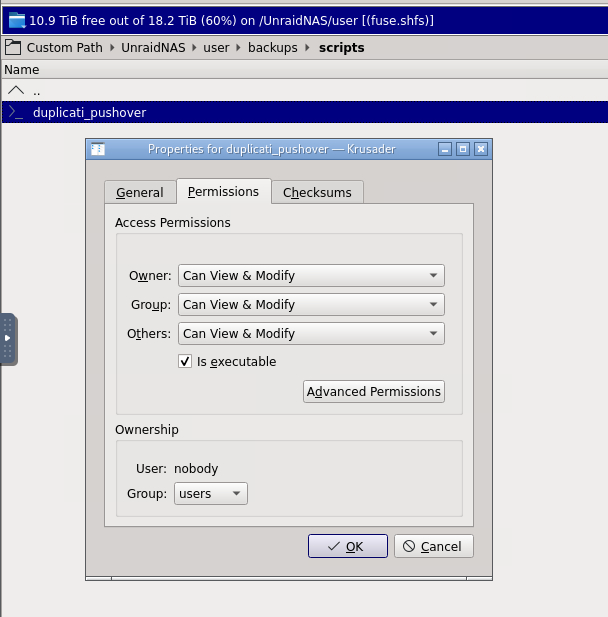Click the Properties dialog title bar icon
The width and height of the screenshot is (608, 617).
[x=98, y=149]
